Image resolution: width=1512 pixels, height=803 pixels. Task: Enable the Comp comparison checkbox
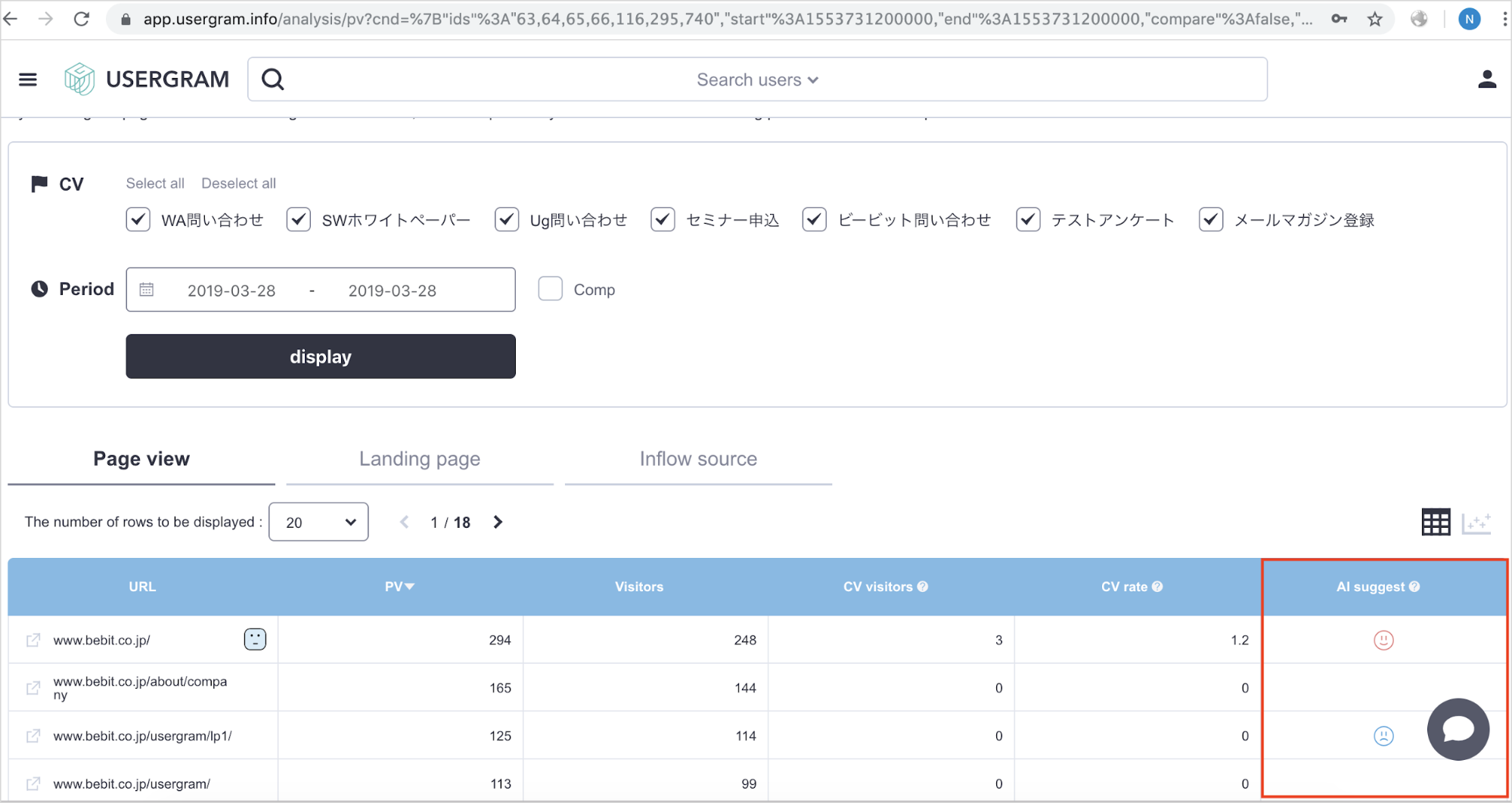(x=550, y=289)
